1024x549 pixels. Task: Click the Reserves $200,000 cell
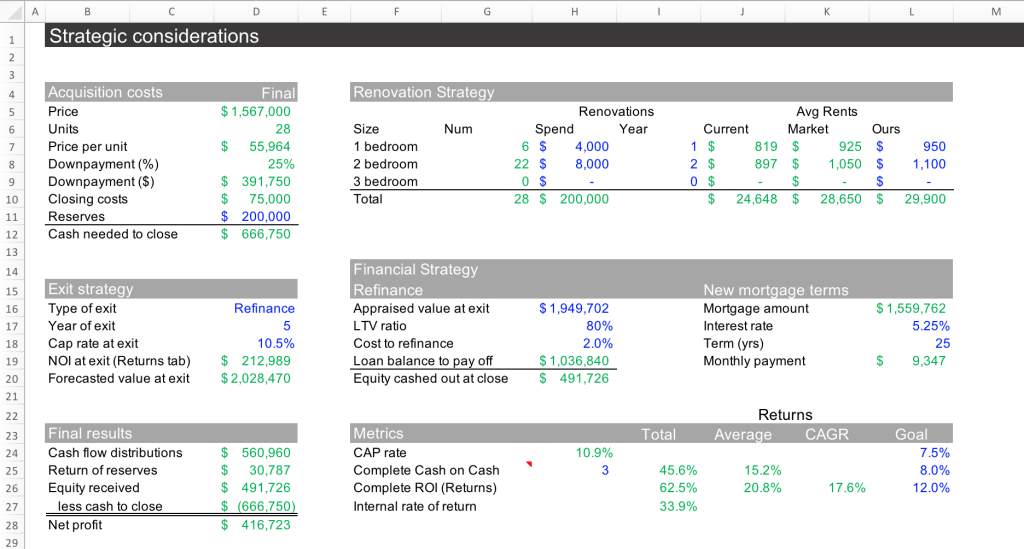tap(256, 216)
